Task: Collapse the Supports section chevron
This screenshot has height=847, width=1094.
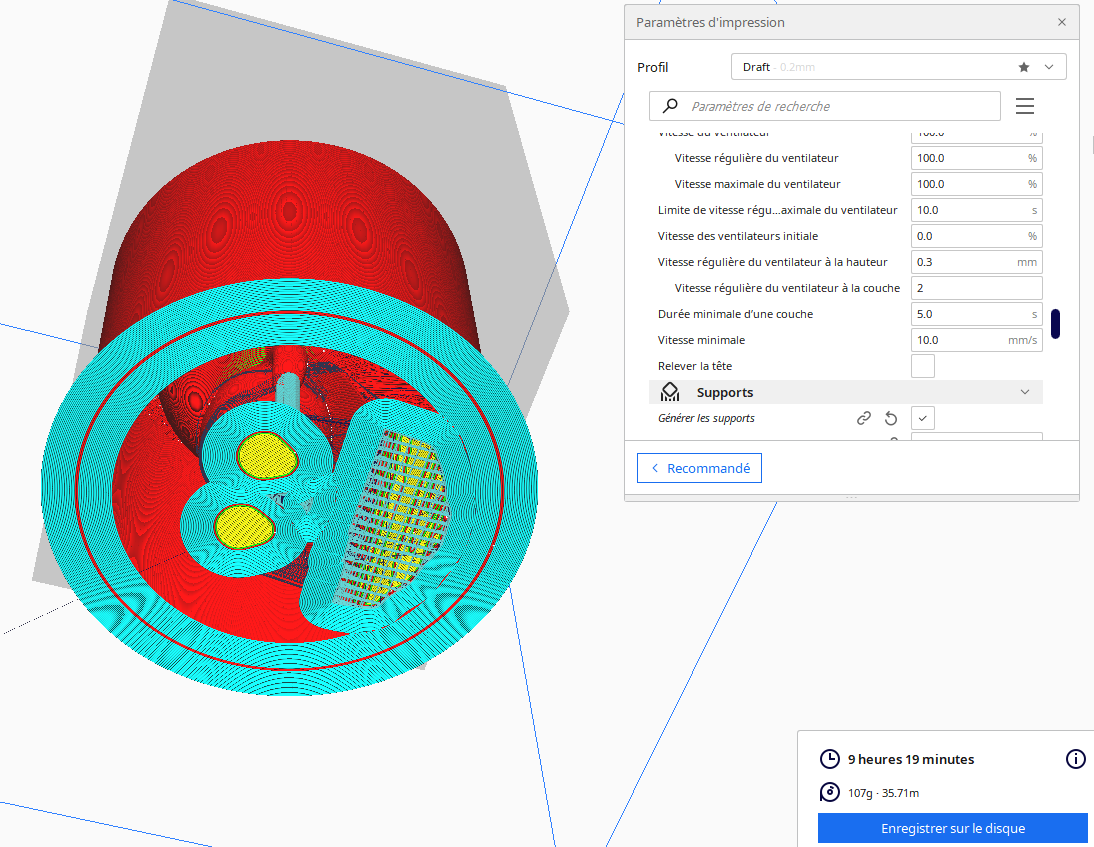Action: 1024,392
